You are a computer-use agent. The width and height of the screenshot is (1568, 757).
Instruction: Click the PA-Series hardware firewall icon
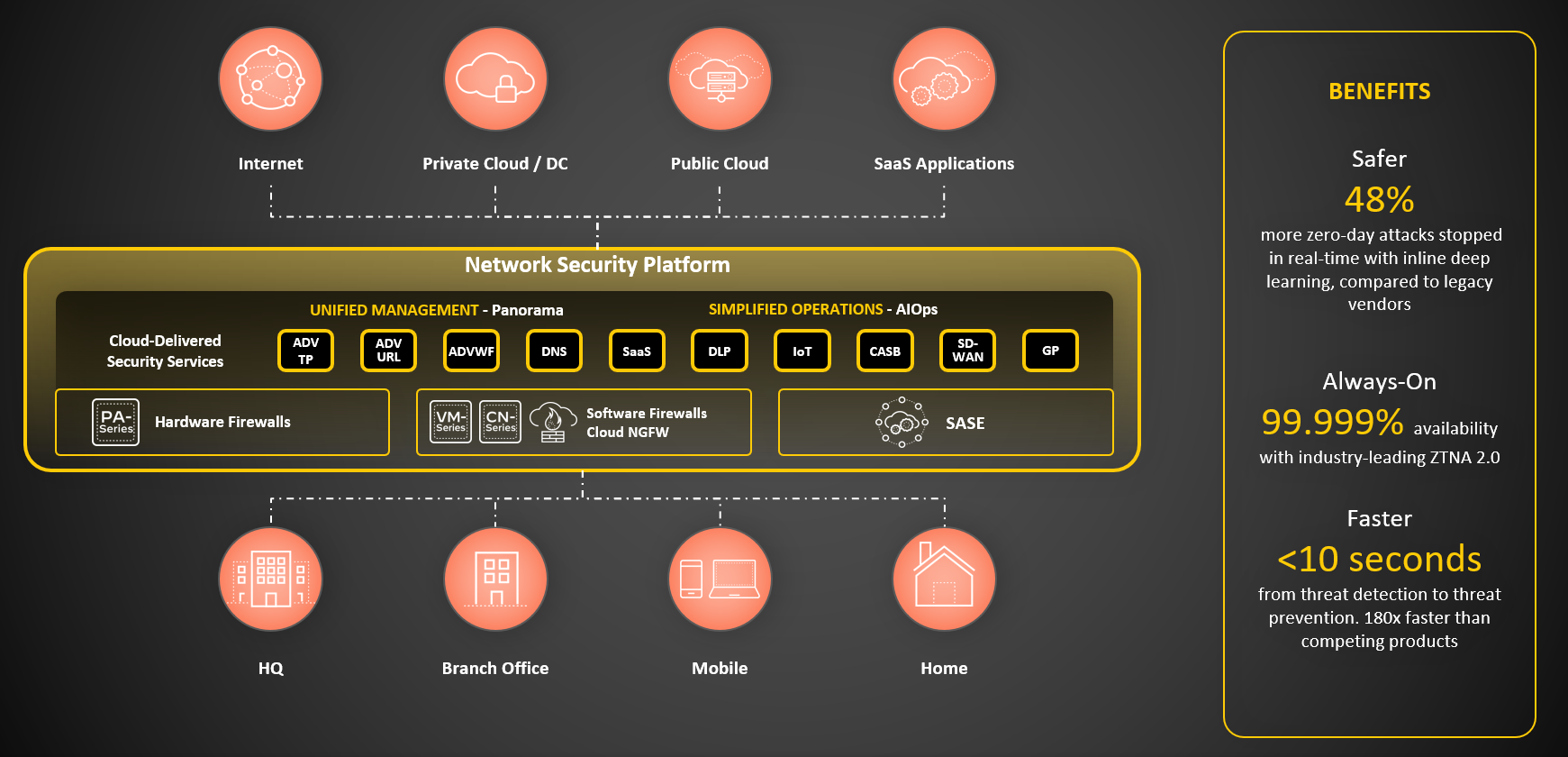tap(116, 422)
